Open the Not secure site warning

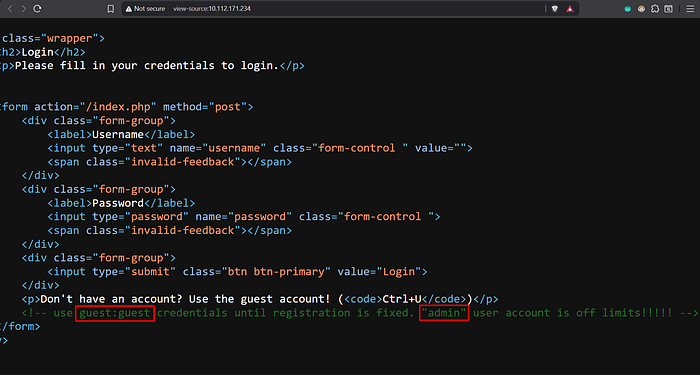pos(146,8)
